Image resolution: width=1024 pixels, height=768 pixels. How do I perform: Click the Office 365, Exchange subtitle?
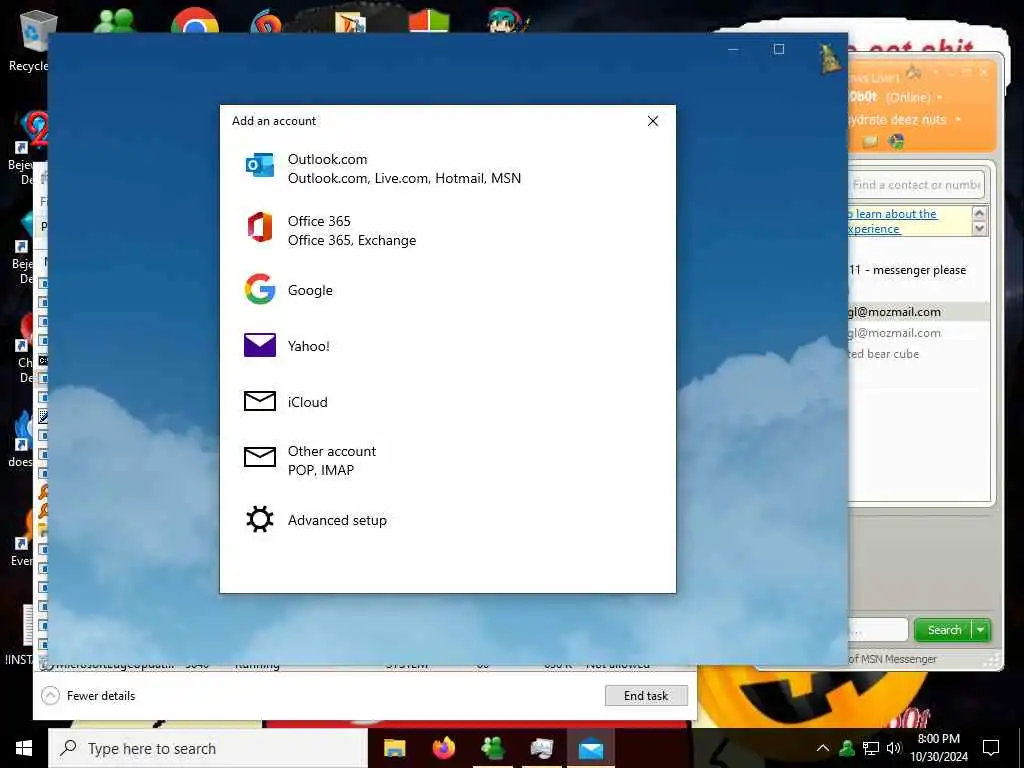pos(351,240)
